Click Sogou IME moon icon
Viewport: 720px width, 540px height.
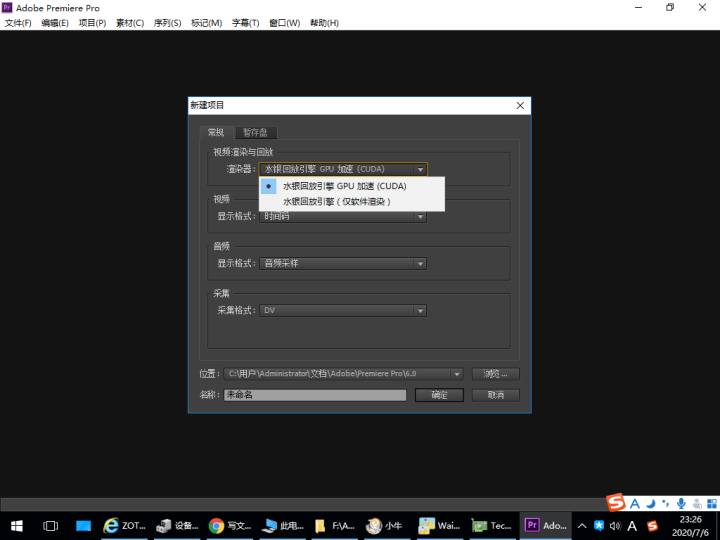[x=650, y=504]
